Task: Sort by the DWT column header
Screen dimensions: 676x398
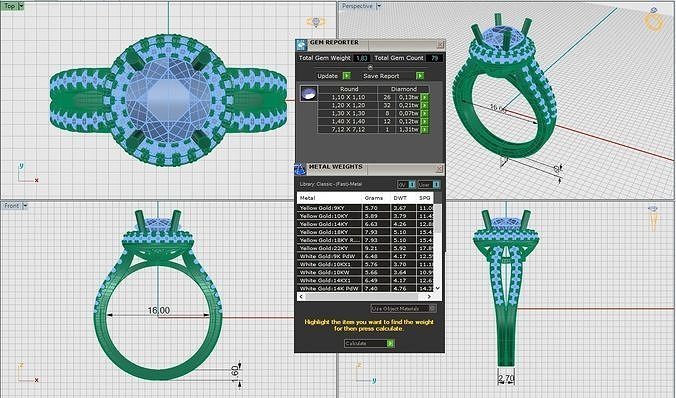Action: click(403, 198)
